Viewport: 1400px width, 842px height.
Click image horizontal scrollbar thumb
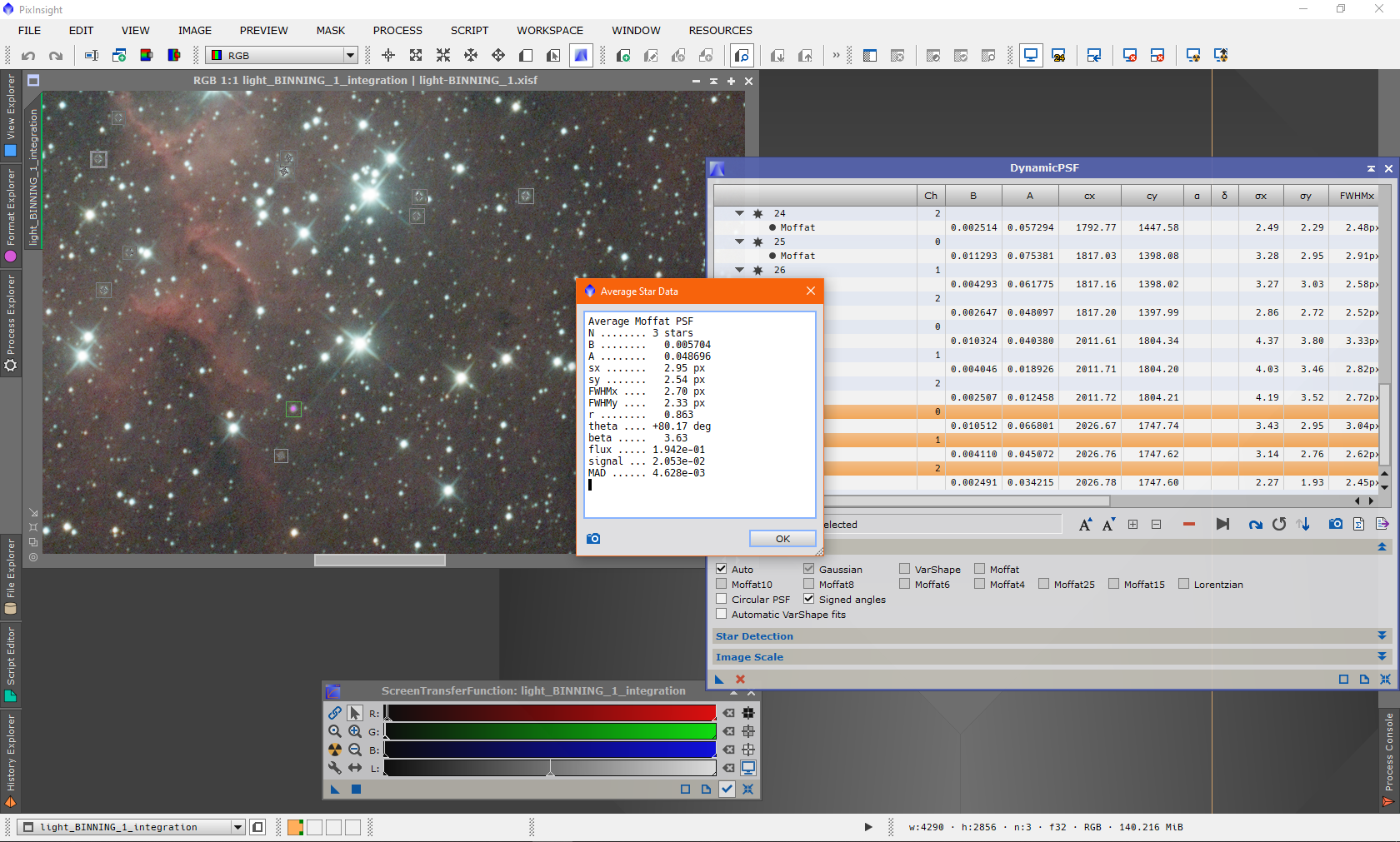[x=380, y=561]
